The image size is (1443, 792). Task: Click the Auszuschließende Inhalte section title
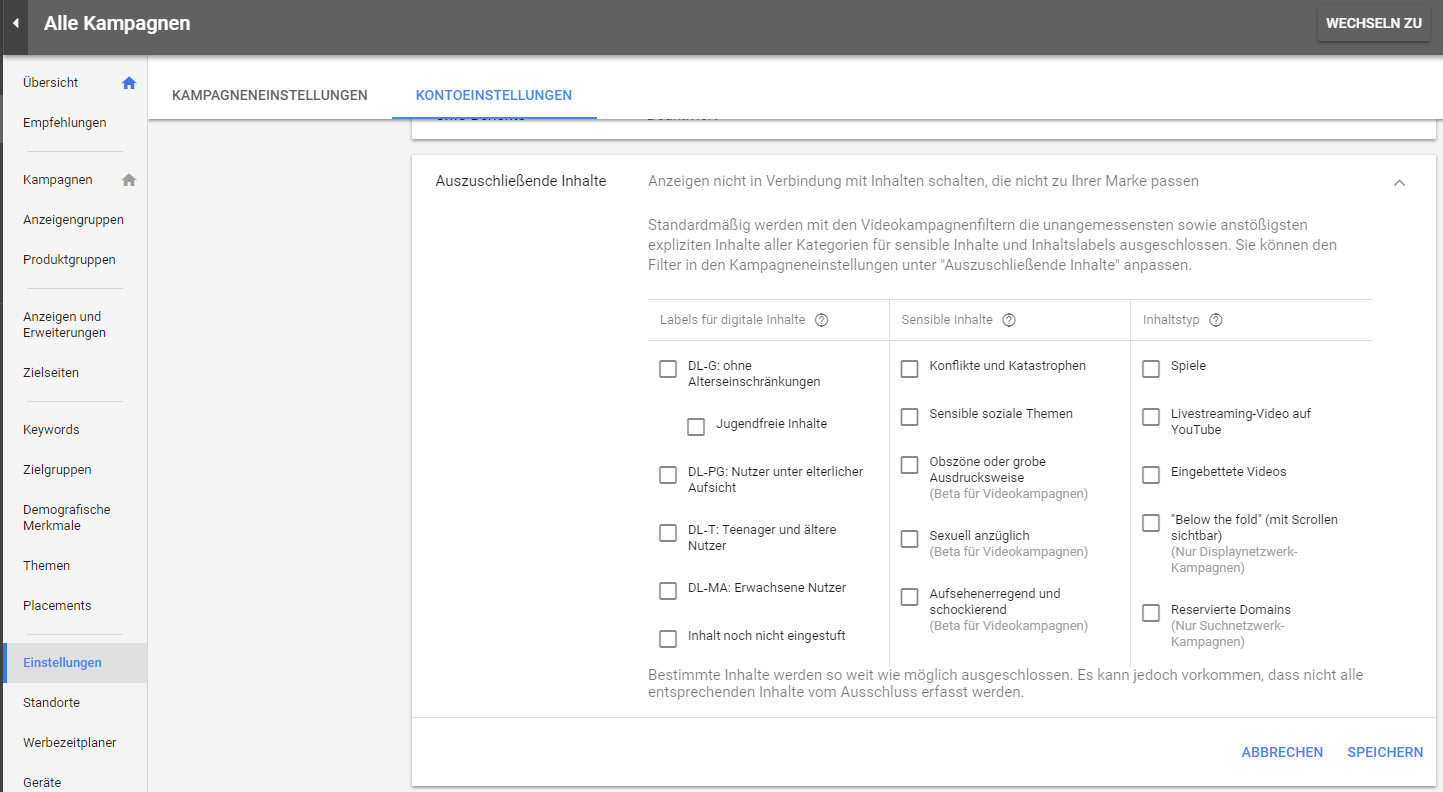click(521, 181)
